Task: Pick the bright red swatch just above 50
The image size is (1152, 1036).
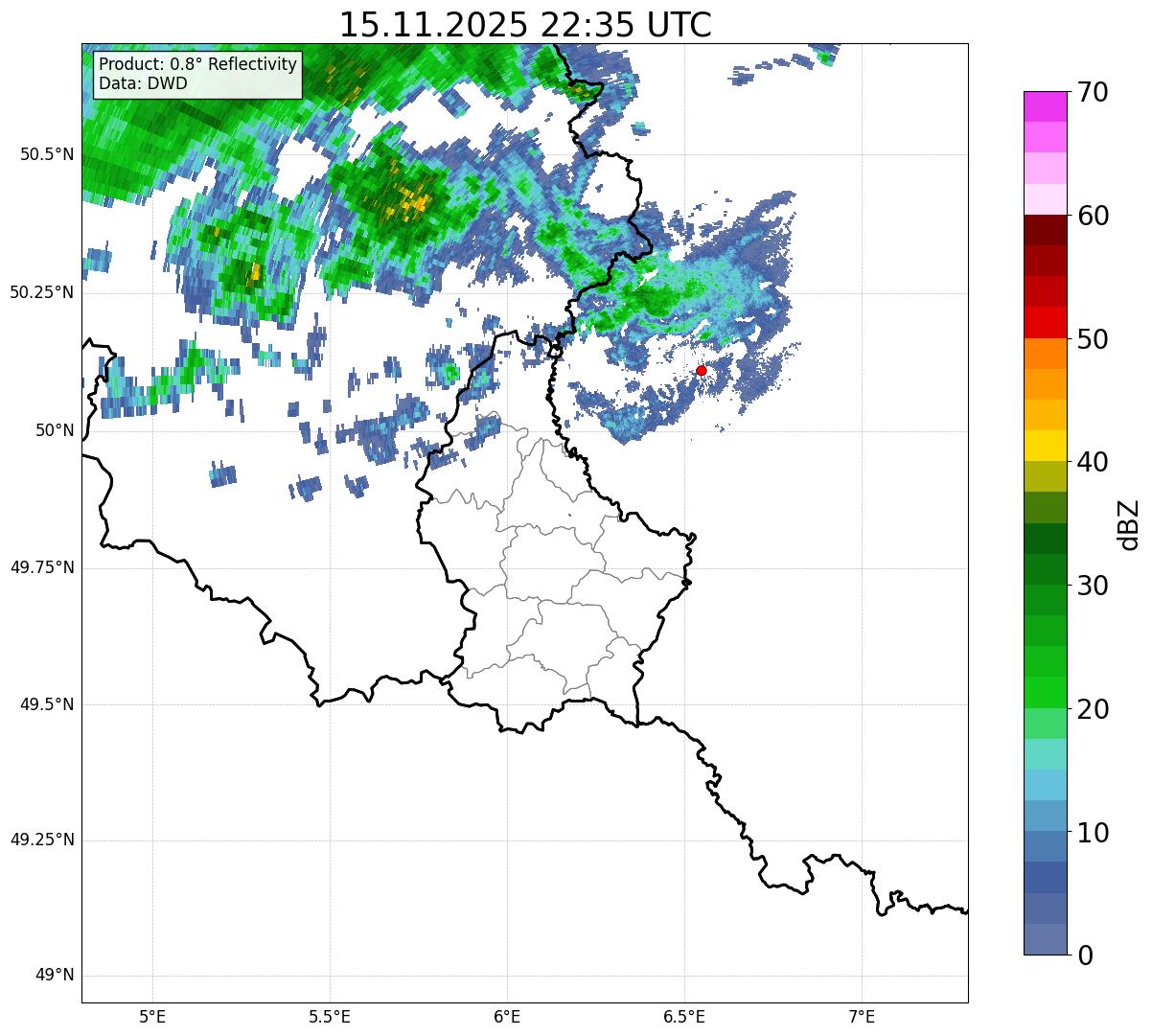Action: tap(1045, 323)
